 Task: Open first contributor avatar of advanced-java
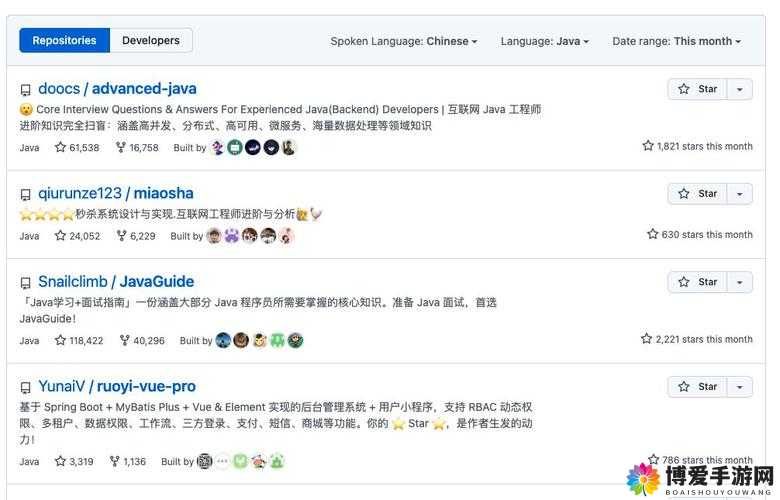217,147
